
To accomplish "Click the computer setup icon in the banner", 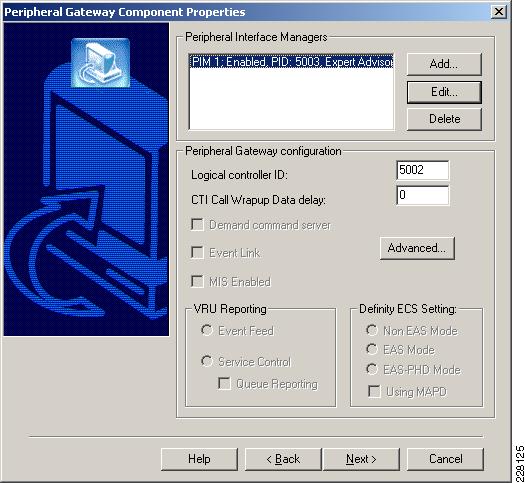I will coord(100,63).
